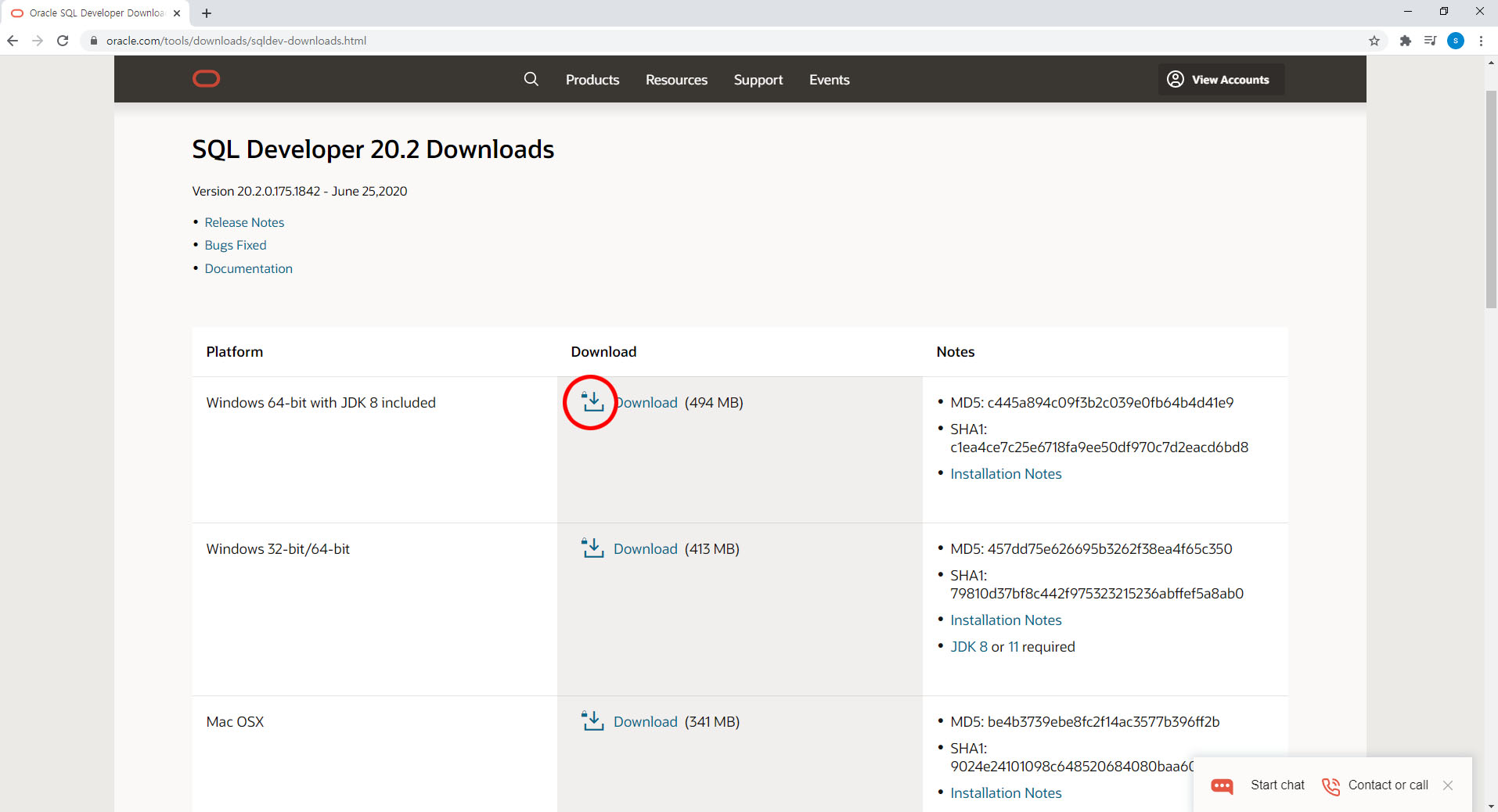Open the Events menu

[x=829, y=80]
